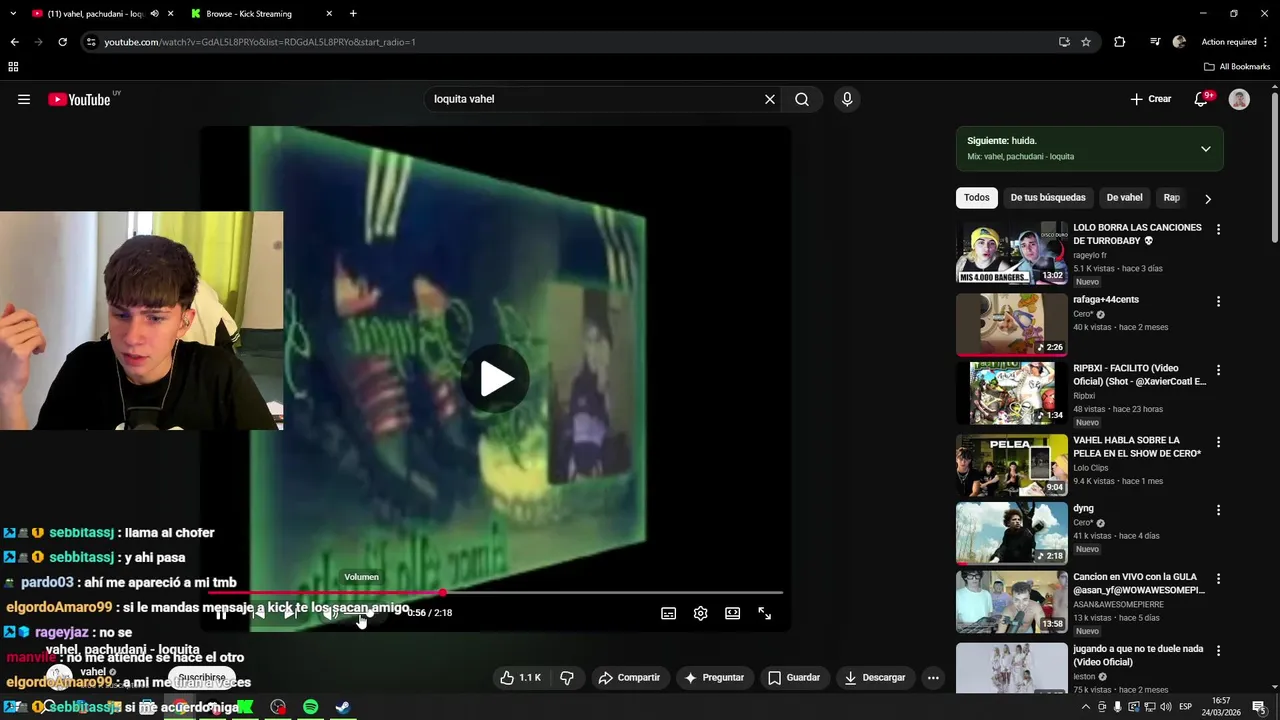Select the 'De vahel' filter chip
This screenshot has width=1280, height=720.
pyautogui.click(x=1124, y=197)
